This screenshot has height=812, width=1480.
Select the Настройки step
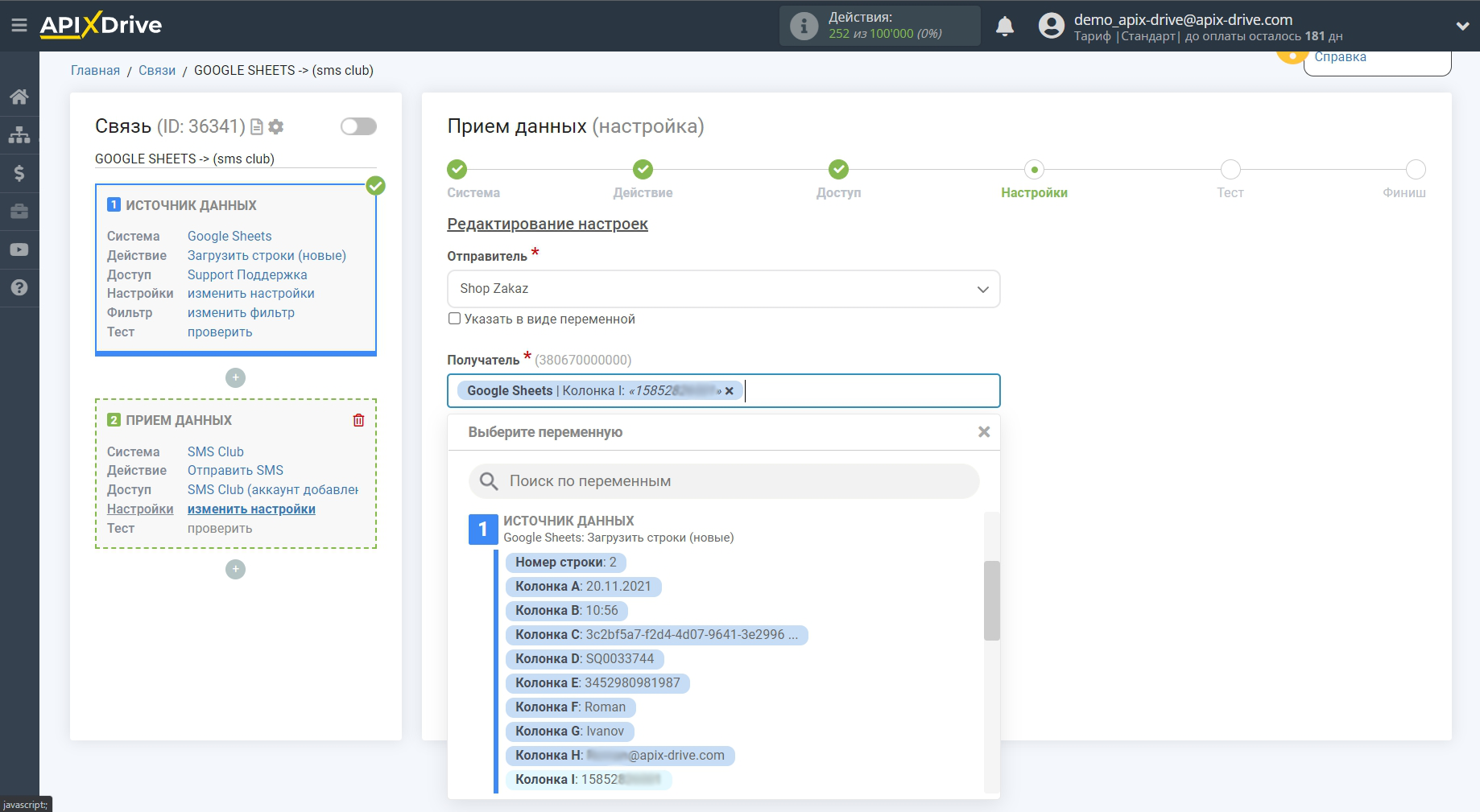(1034, 169)
